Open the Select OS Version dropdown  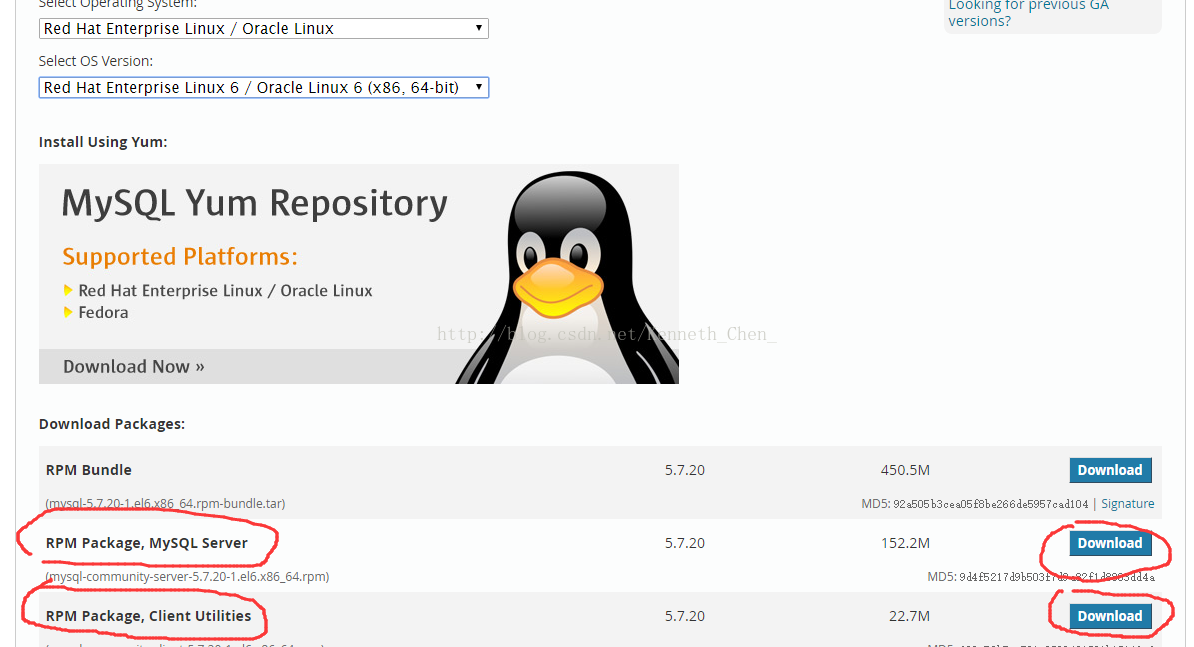pos(263,88)
